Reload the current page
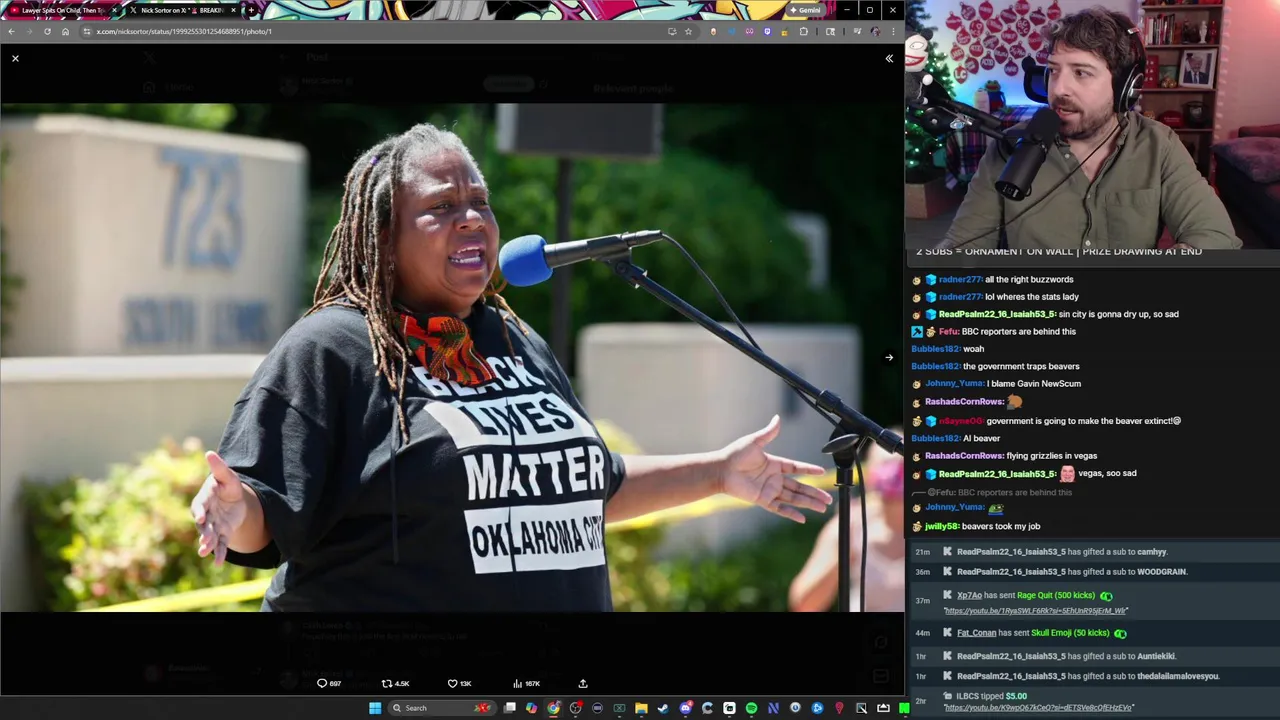 point(47,31)
